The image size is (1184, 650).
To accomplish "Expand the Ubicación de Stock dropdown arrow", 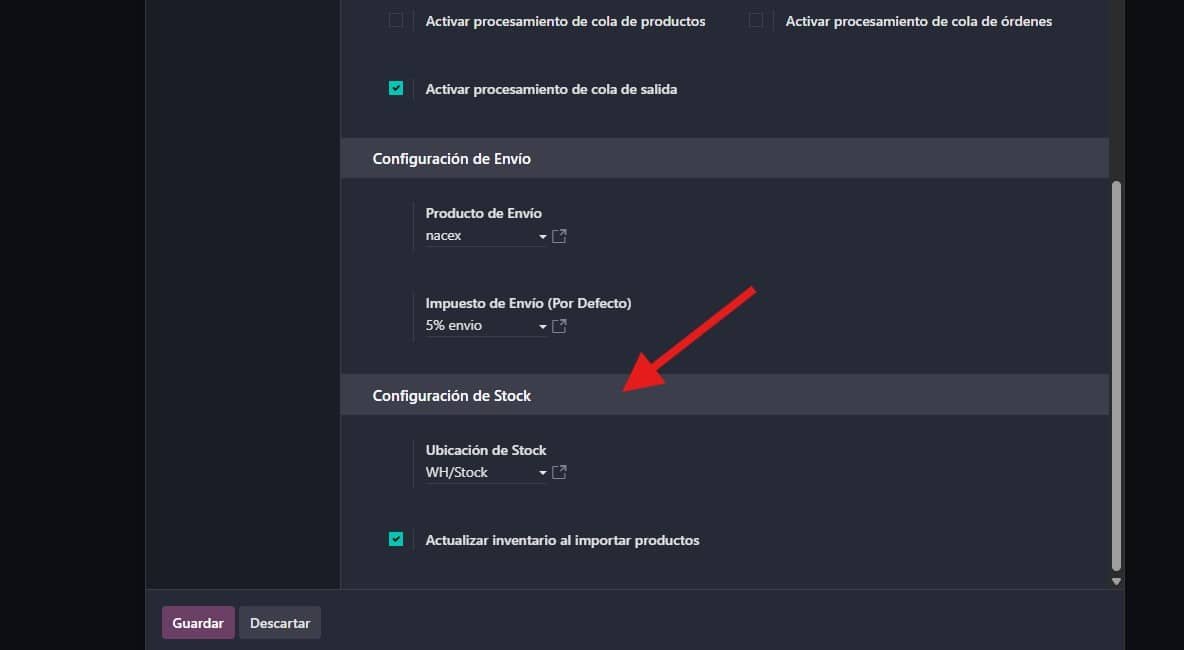I will pyautogui.click(x=543, y=473).
